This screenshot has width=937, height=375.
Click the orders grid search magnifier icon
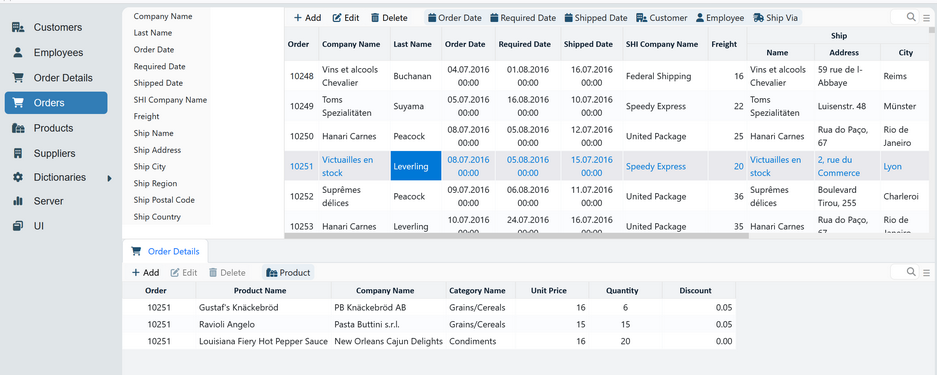911,17
